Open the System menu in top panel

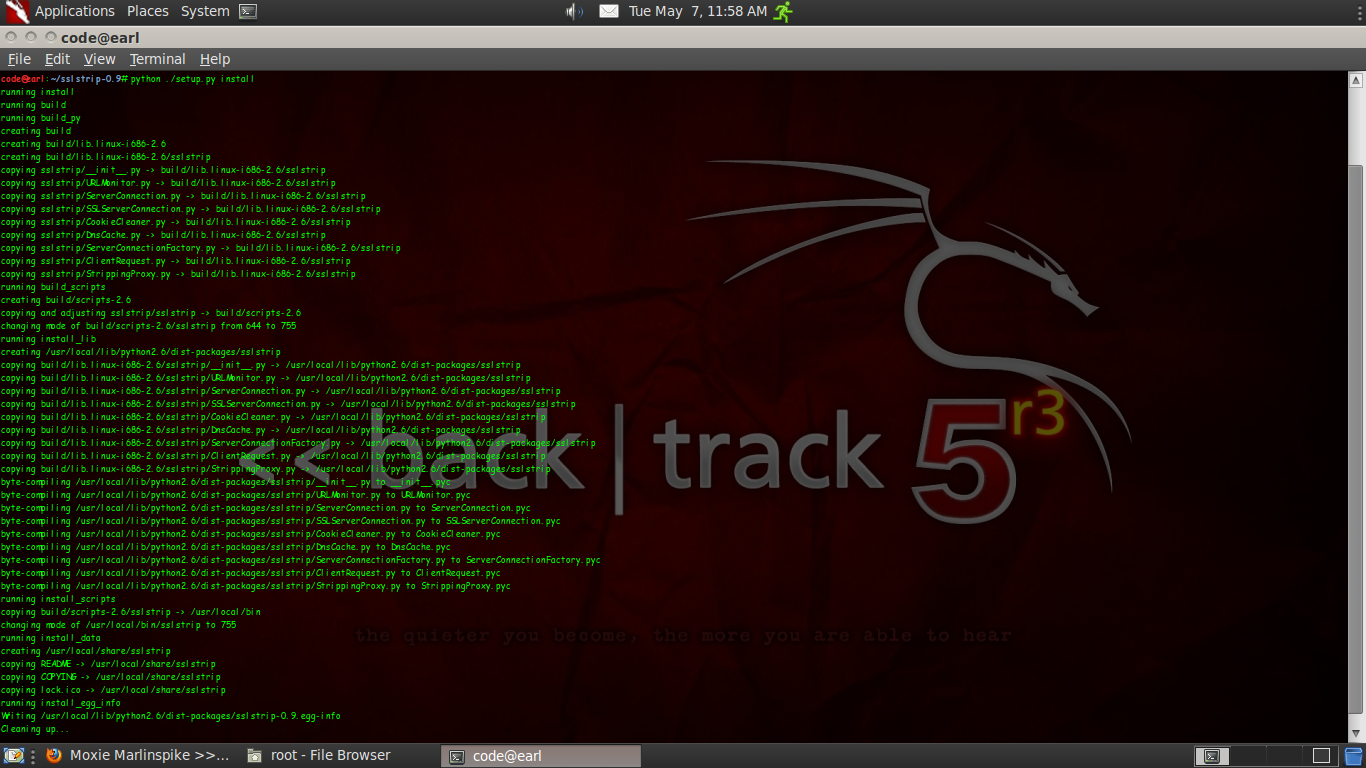point(205,11)
